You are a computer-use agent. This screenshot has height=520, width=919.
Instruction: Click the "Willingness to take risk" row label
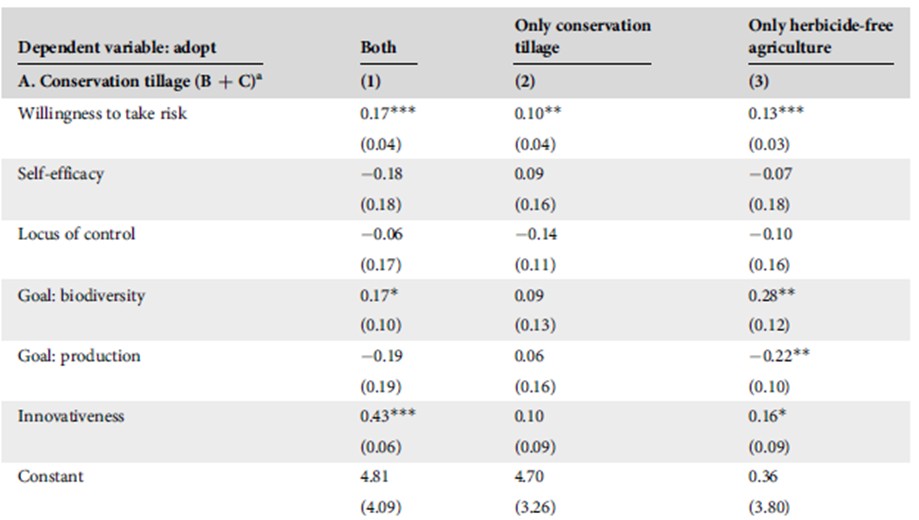click(x=102, y=113)
